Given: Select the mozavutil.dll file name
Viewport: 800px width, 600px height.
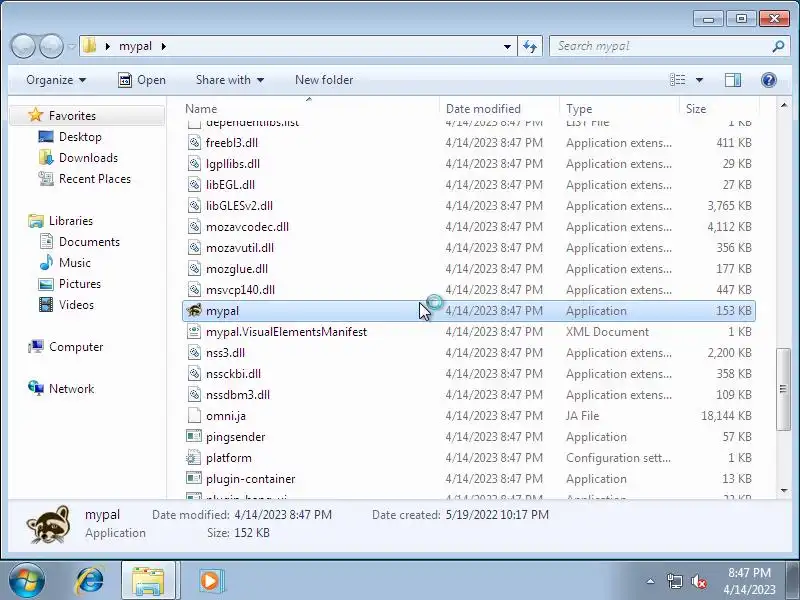Looking at the screenshot, I should 240,247.
